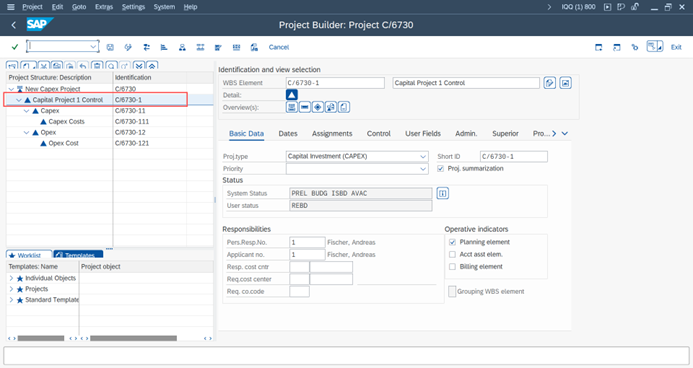Click the Detail WBS triangle icon

pyautogui.click(x=292, y=95)
